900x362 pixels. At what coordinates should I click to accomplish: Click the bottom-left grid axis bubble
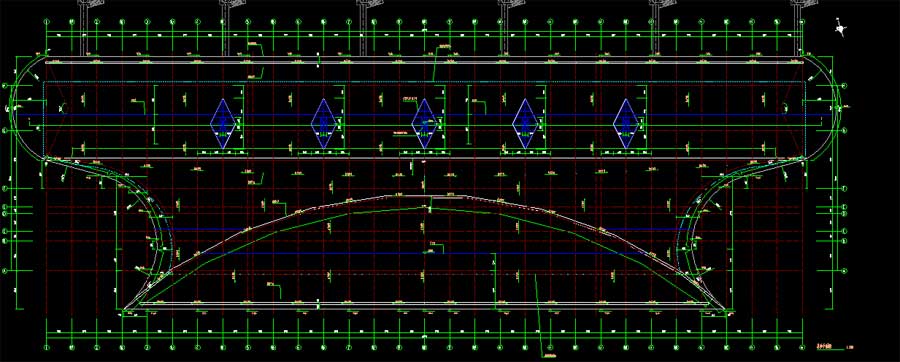coord(47,347)
